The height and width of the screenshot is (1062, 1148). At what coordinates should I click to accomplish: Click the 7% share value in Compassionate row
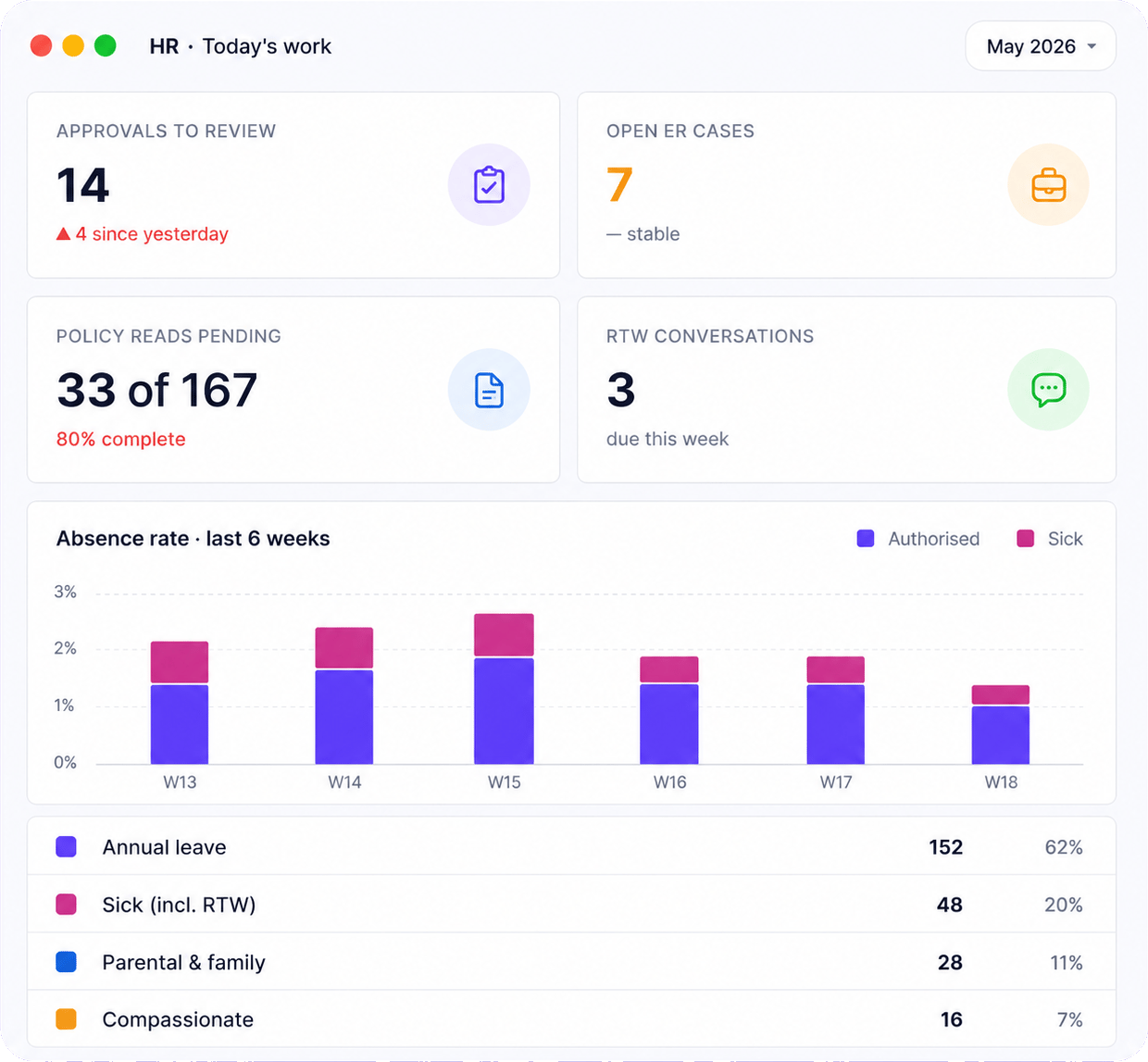[1070, 1019]
